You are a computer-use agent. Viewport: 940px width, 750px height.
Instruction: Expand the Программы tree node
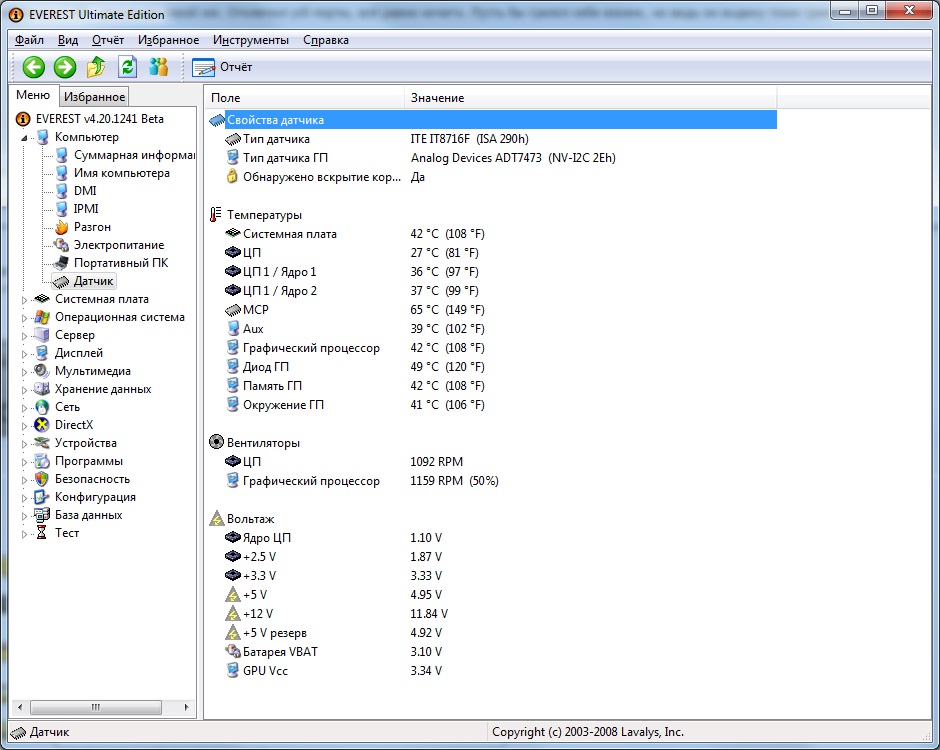point(25,462)
